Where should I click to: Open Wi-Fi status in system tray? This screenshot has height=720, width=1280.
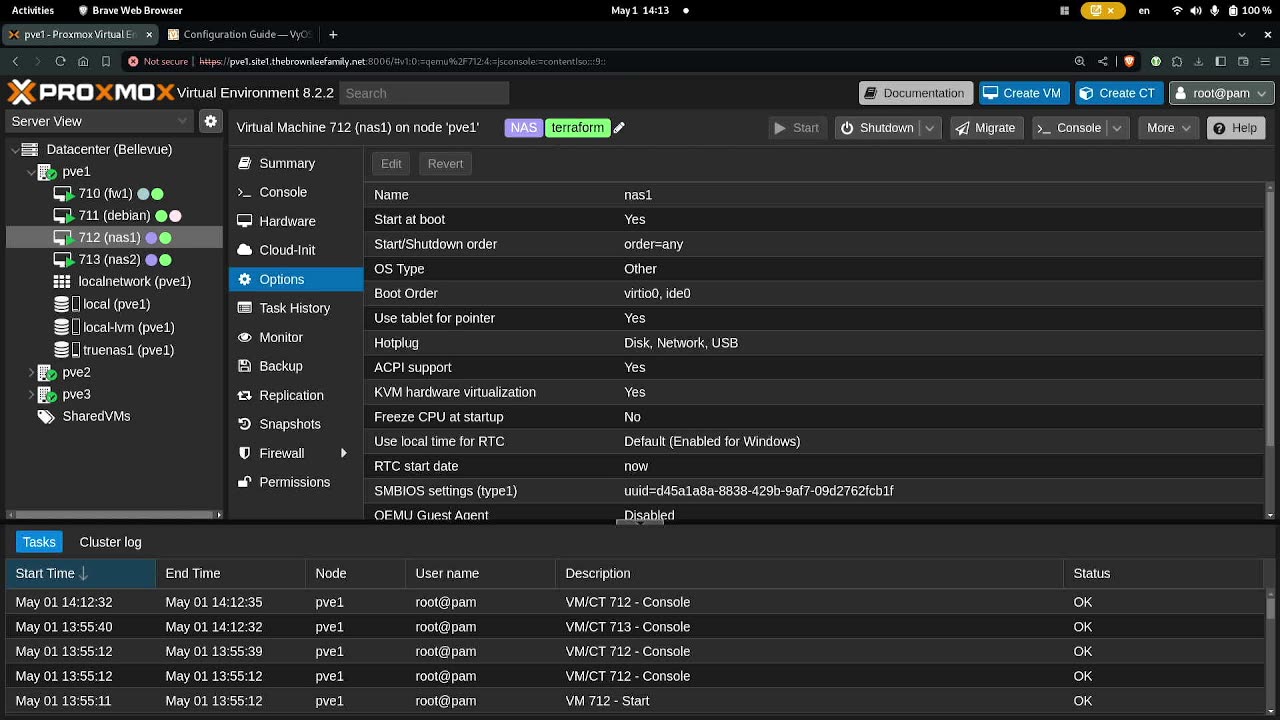[x=1177, y=10]
